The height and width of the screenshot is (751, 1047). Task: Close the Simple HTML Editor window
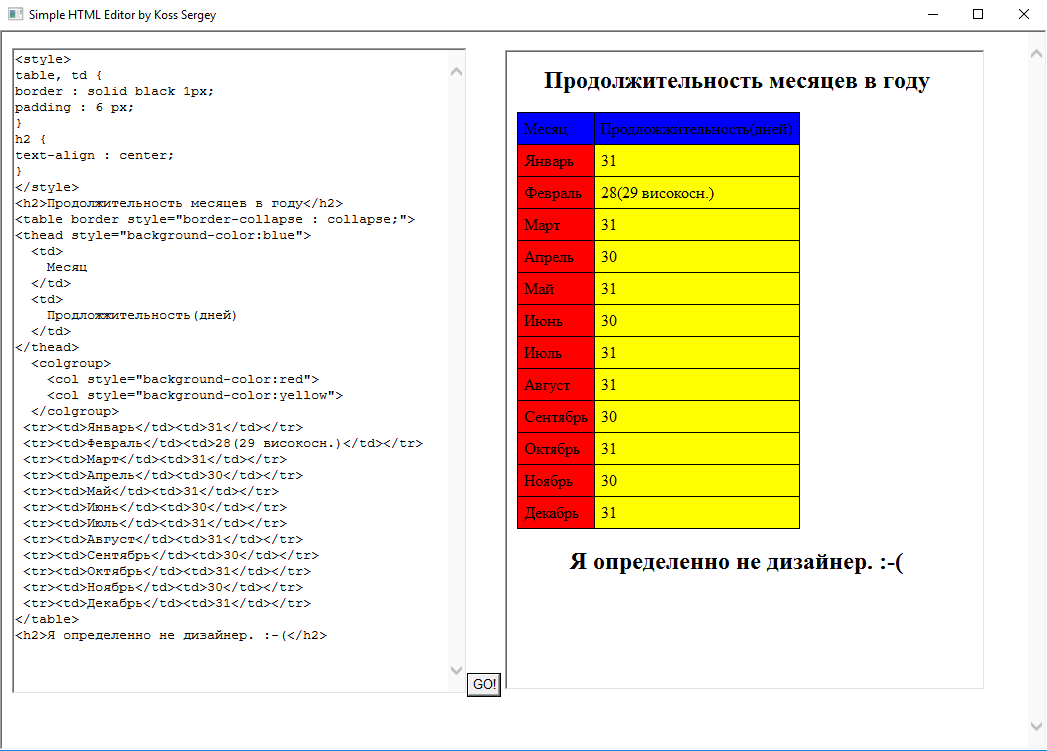[1024, 14]
